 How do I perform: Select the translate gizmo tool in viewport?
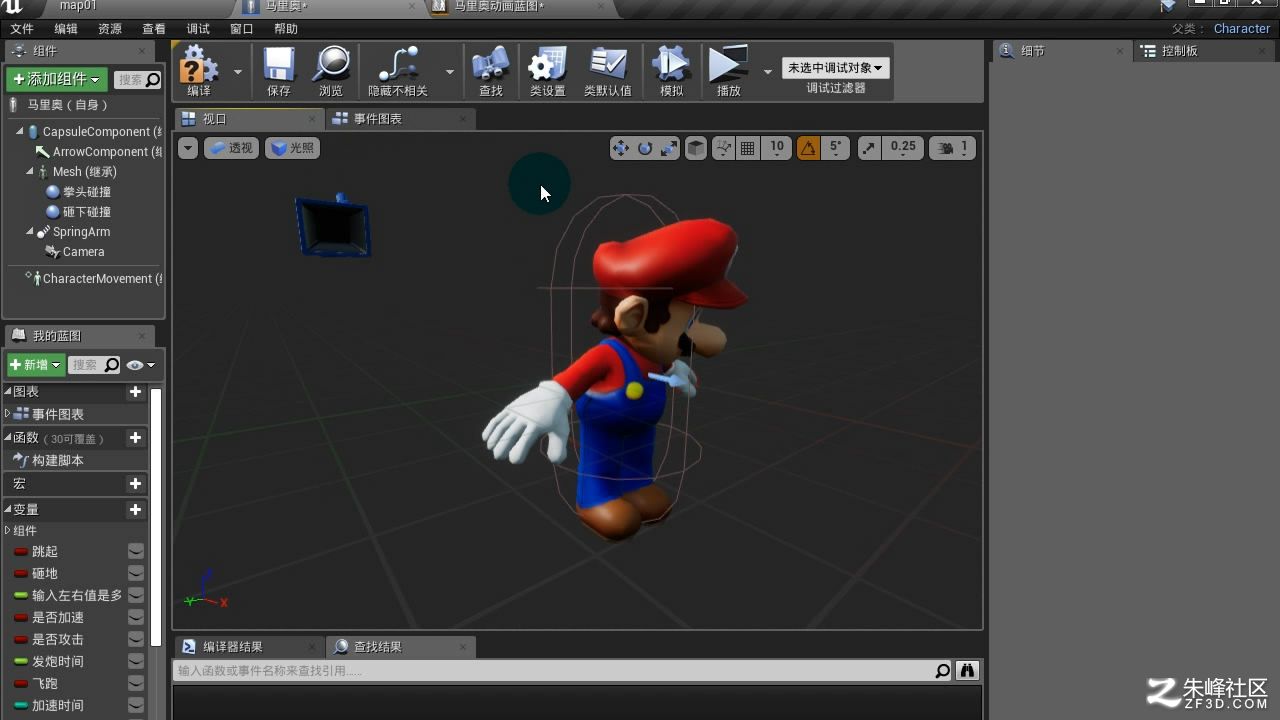point(621,148)
